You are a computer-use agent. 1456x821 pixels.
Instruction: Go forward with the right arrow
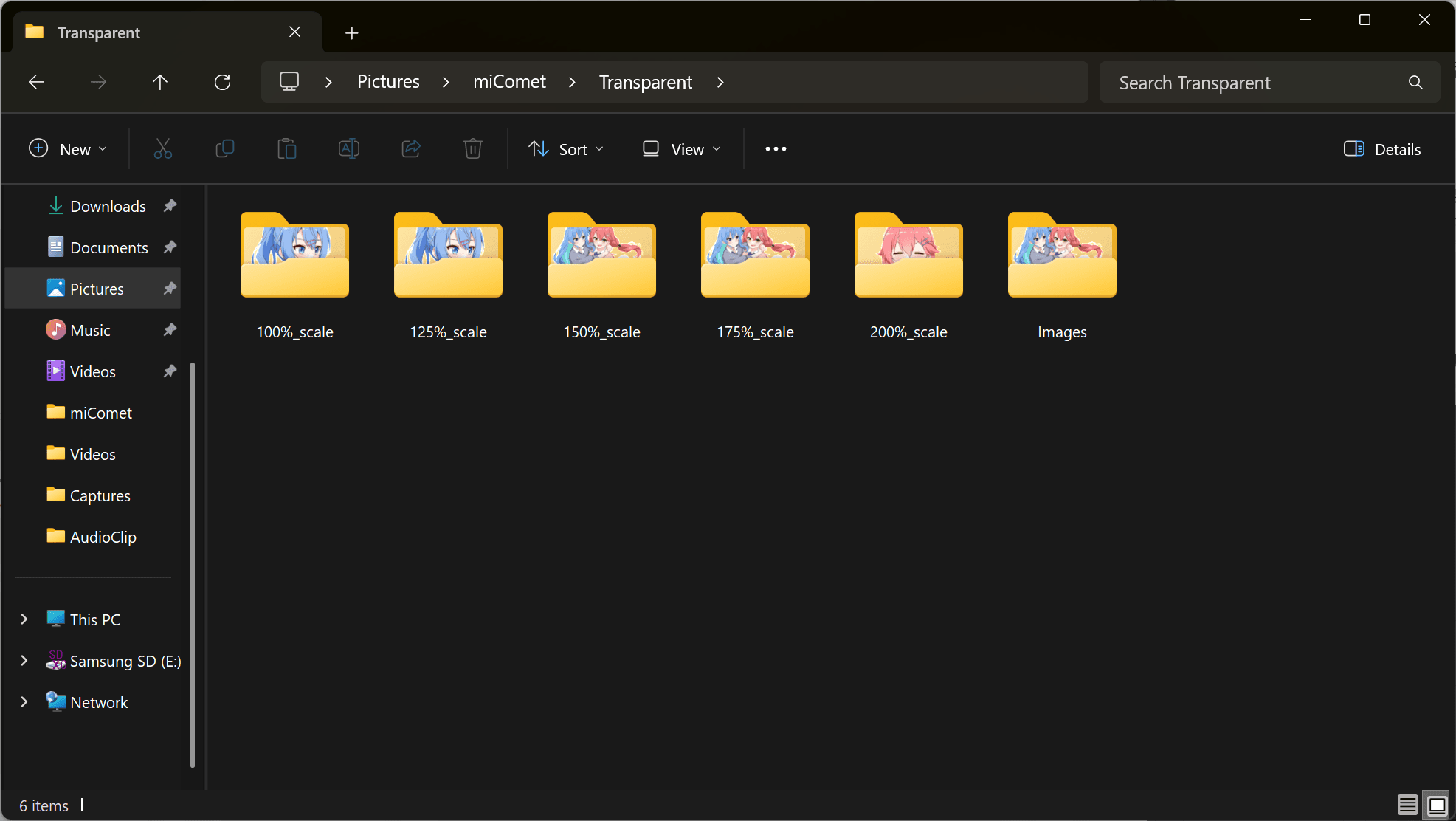point(98,82)
